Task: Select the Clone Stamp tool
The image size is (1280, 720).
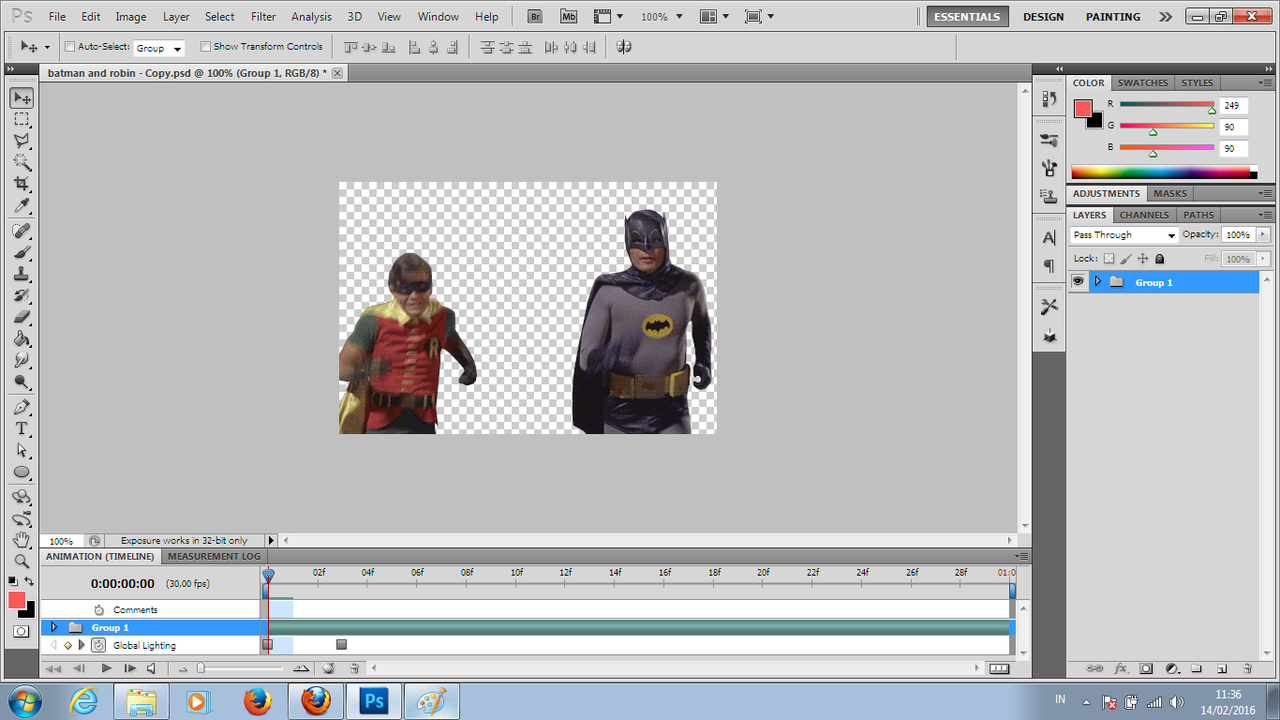Action: pyautogui.click(x=22, y=274)
